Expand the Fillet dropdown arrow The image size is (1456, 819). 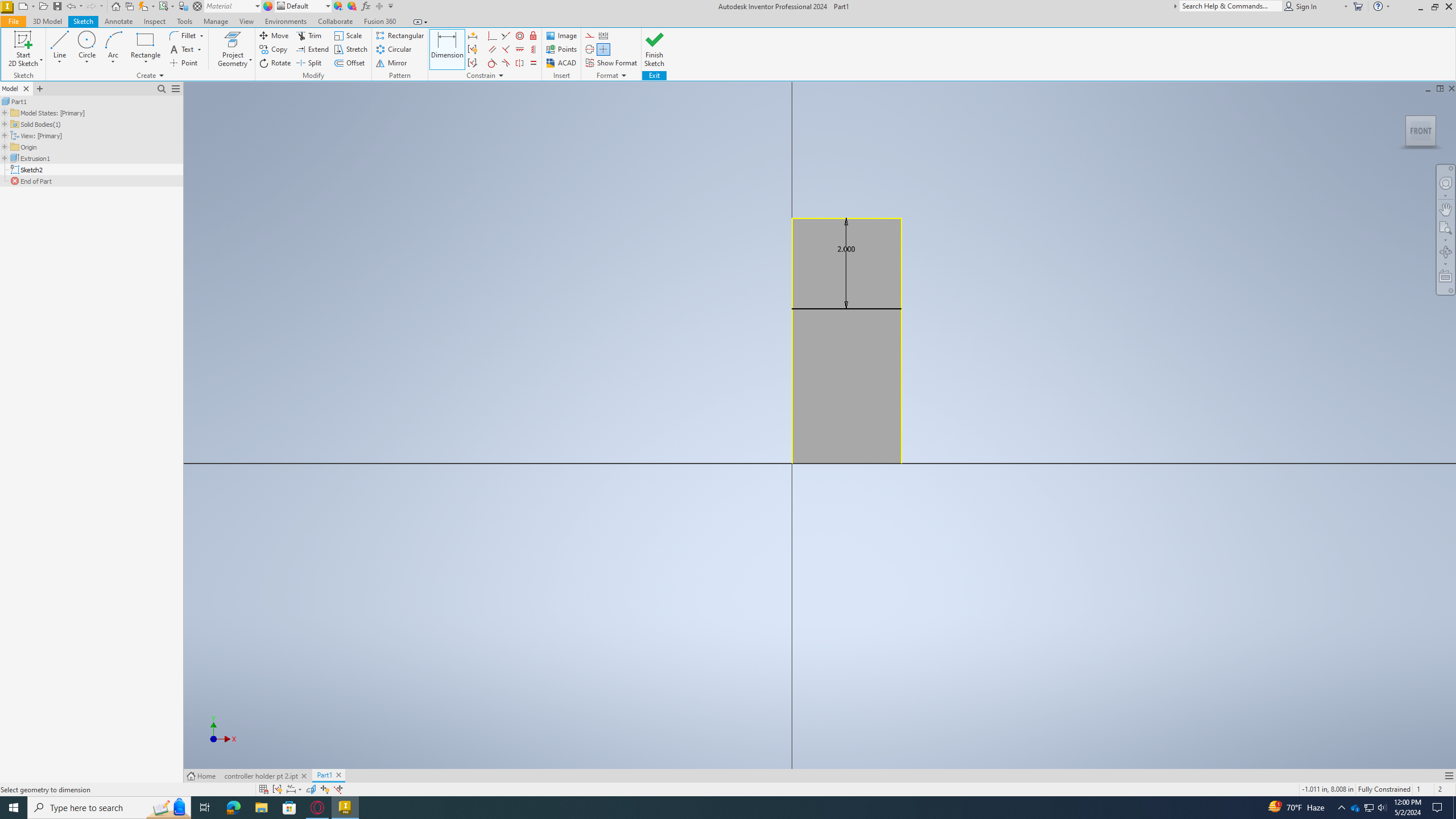click(x=201, y=36)
